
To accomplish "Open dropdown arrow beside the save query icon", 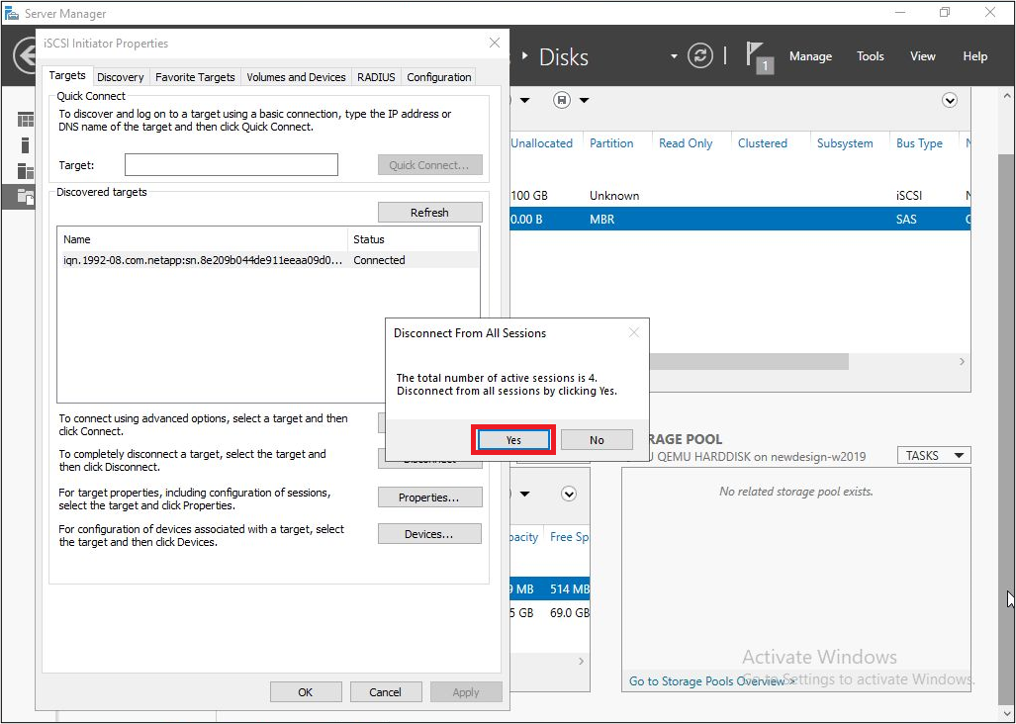I will pyautogui.click(x=585, y=100).
